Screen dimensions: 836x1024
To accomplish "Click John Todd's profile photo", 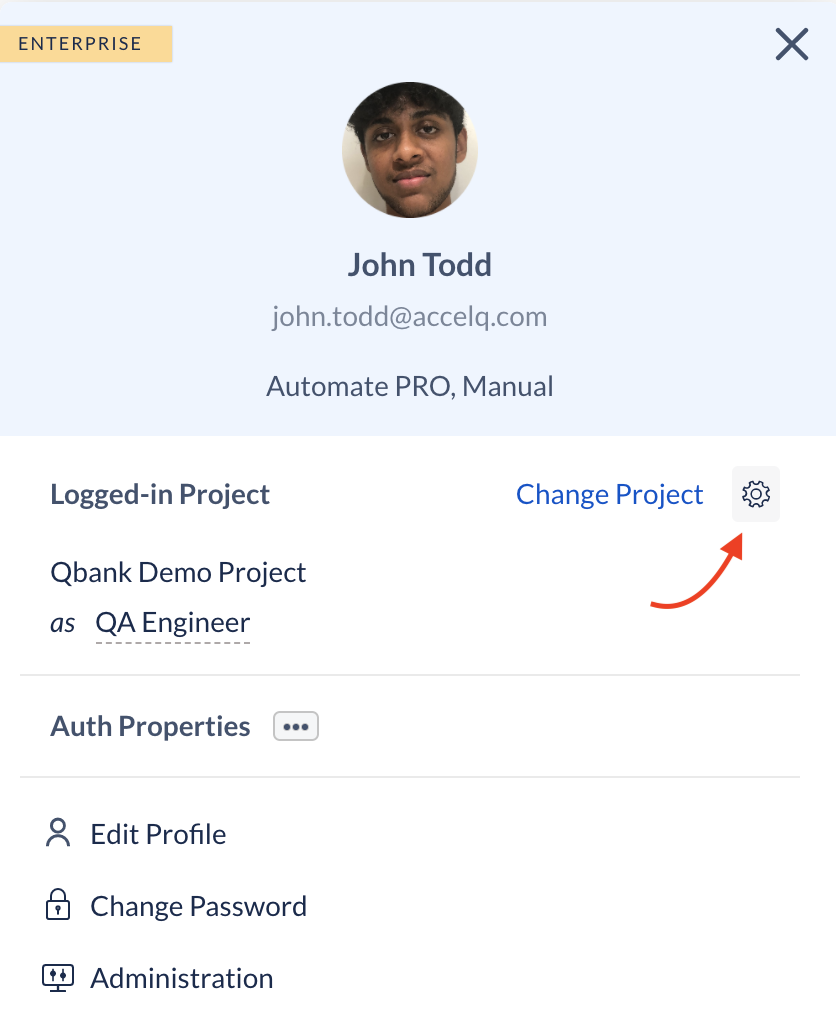I will coord(410,150).
